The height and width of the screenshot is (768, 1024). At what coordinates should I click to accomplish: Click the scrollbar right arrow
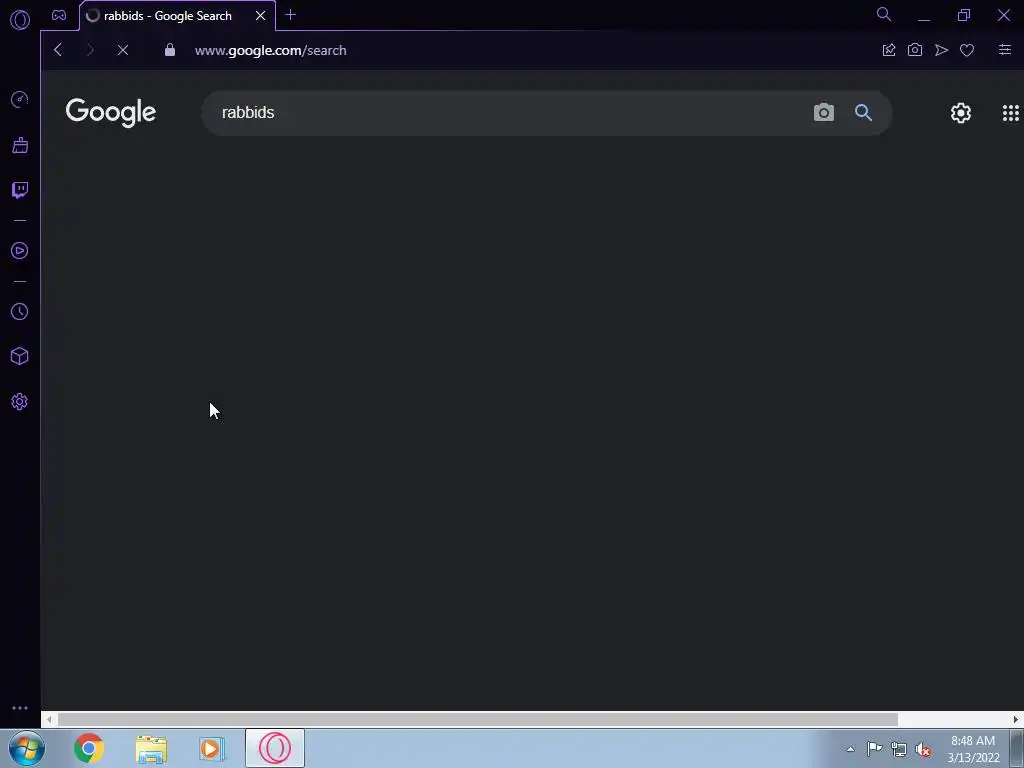(1016, 719)
